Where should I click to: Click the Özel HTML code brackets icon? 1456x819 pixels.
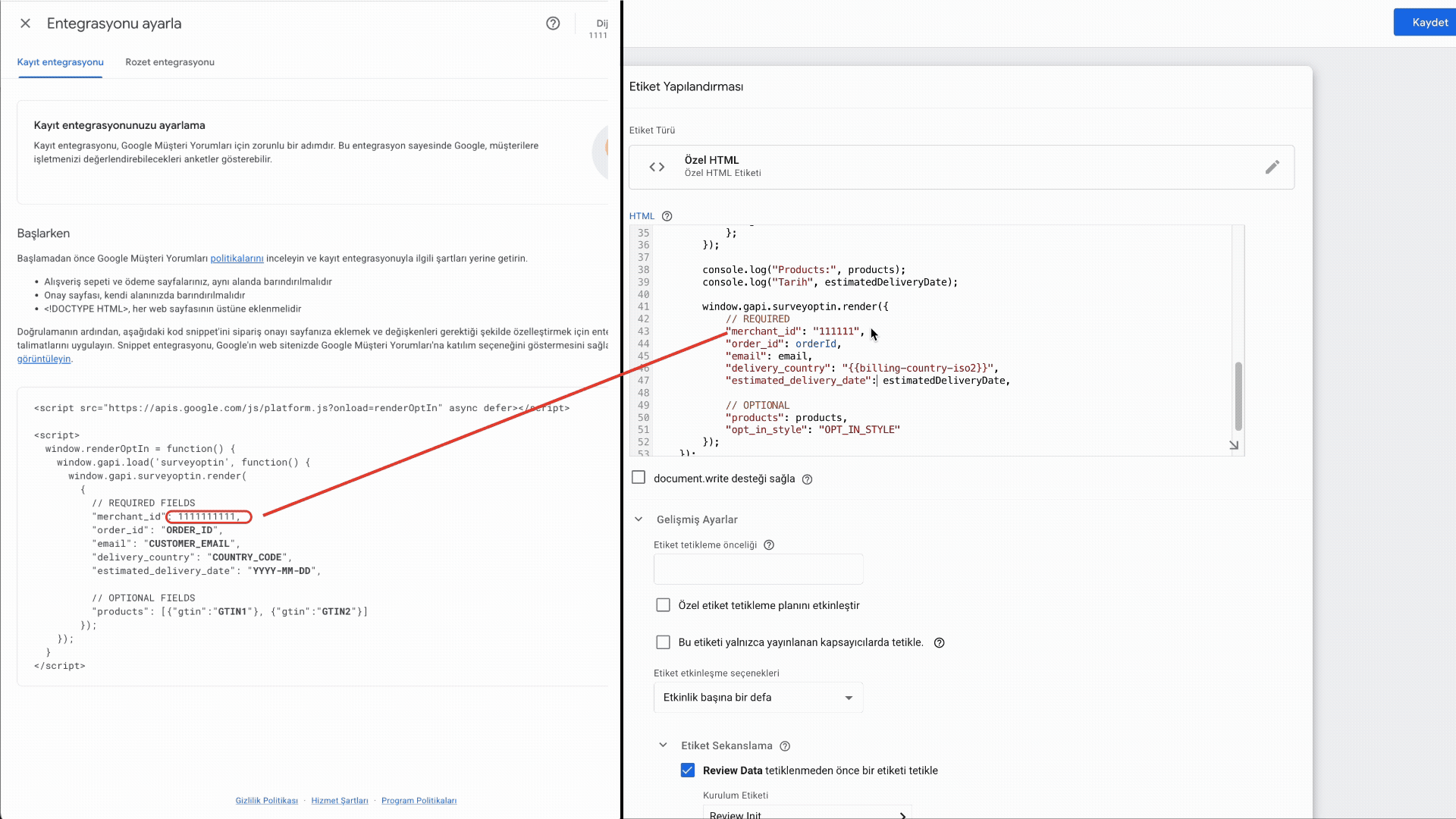coord(657,167)
